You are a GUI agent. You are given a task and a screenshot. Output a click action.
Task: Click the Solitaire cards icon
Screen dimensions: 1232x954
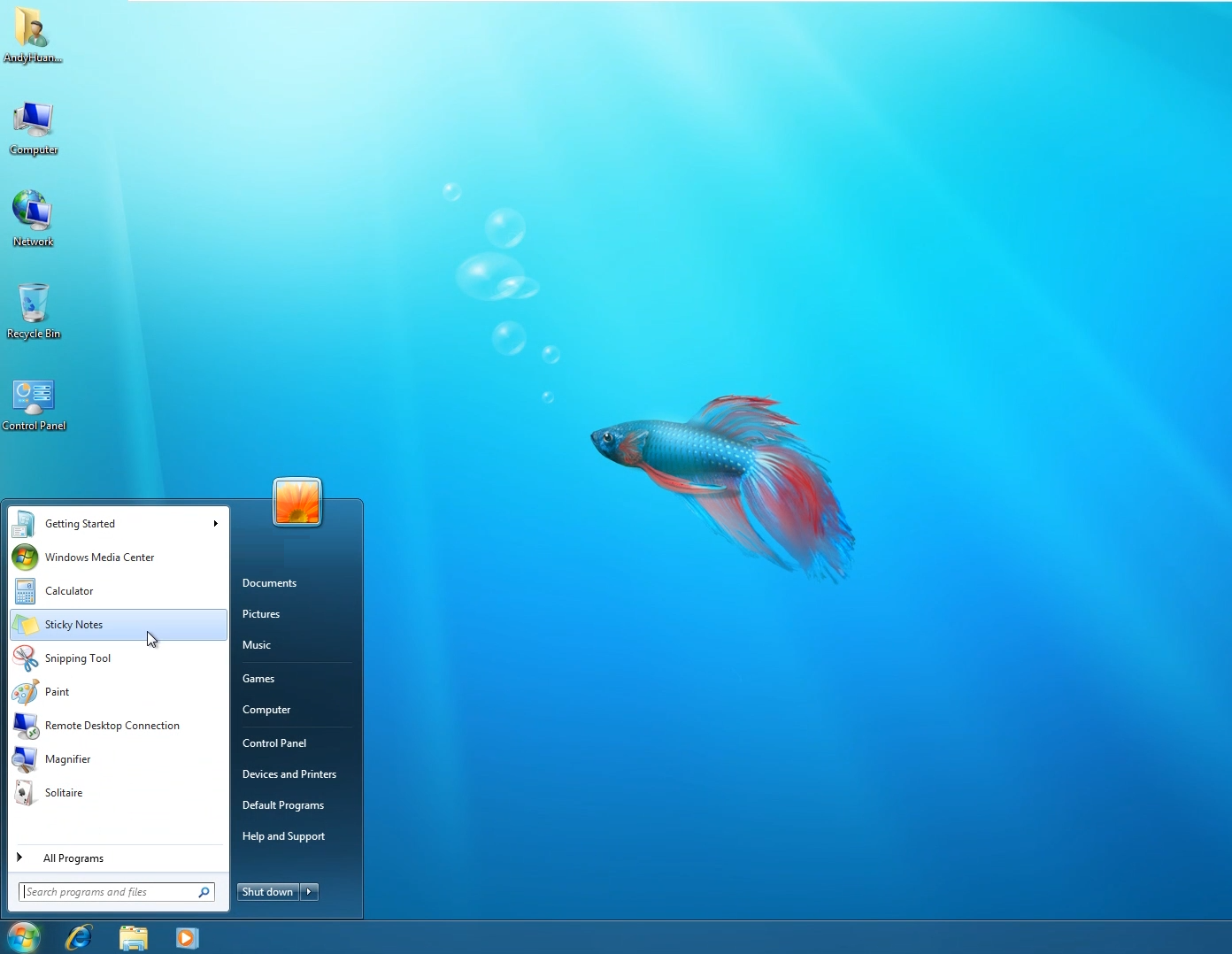[25, 793]
